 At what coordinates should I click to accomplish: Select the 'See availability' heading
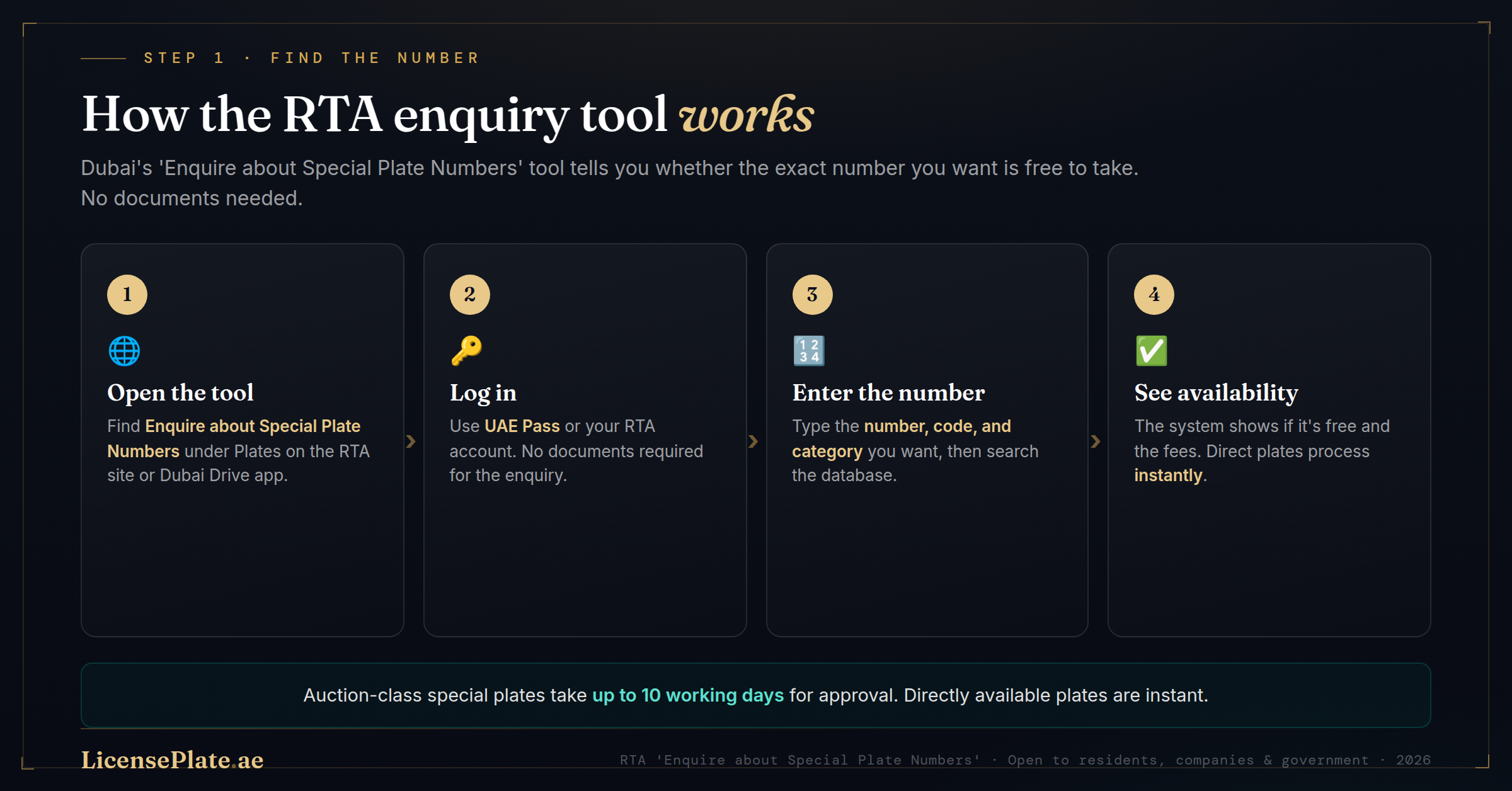(x=1217, y=392)
